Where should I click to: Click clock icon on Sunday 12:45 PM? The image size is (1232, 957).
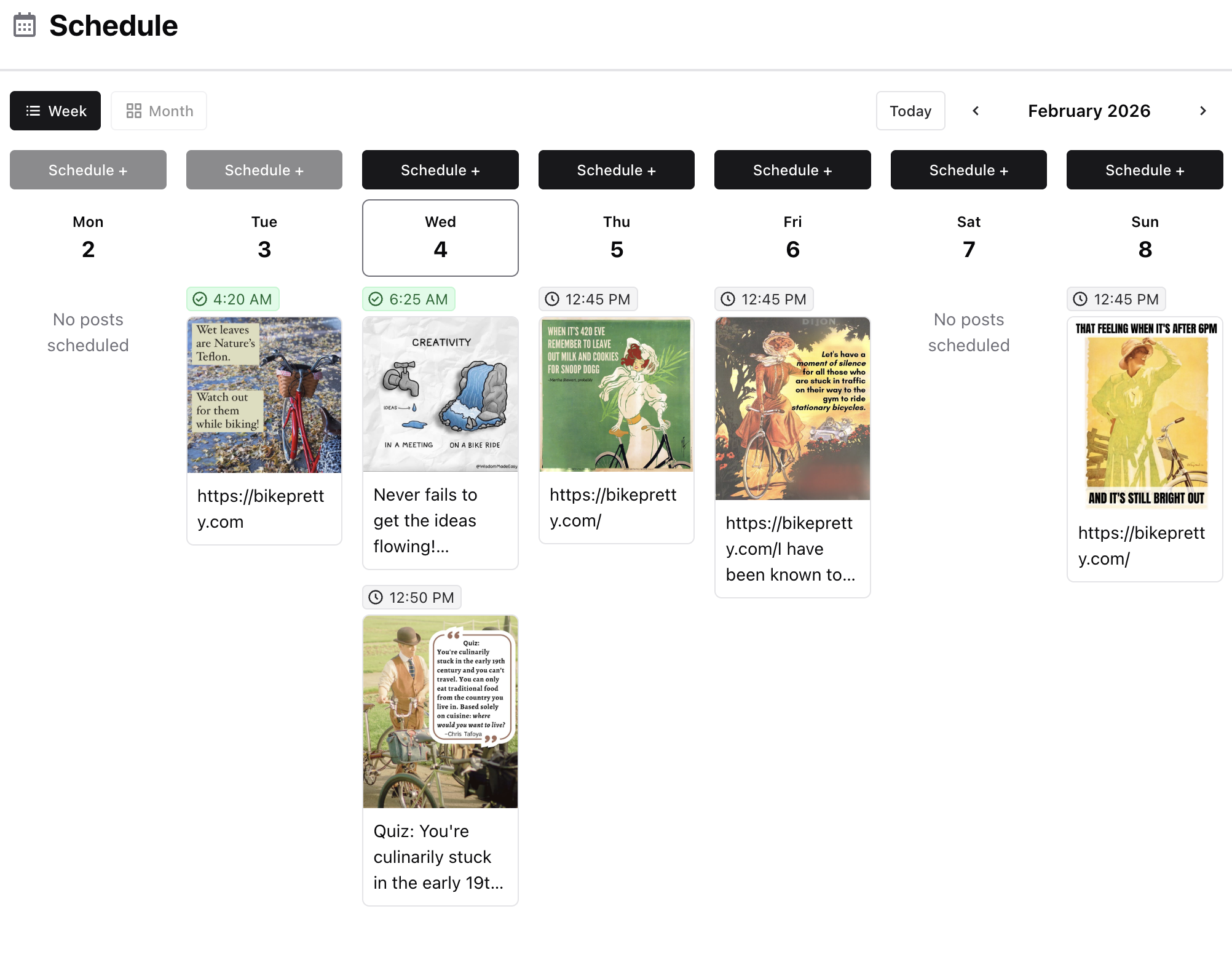tap(1080, 300)
